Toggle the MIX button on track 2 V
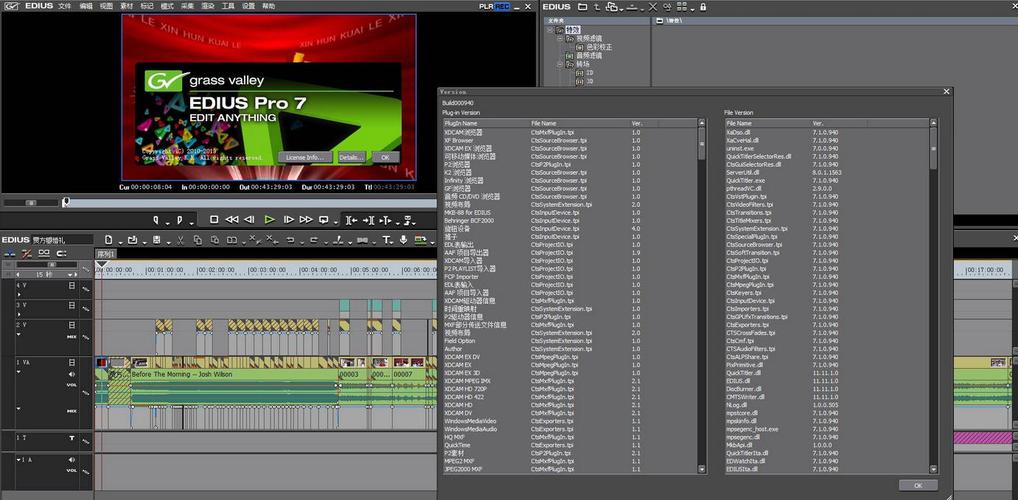 click(x=71, y=337)
